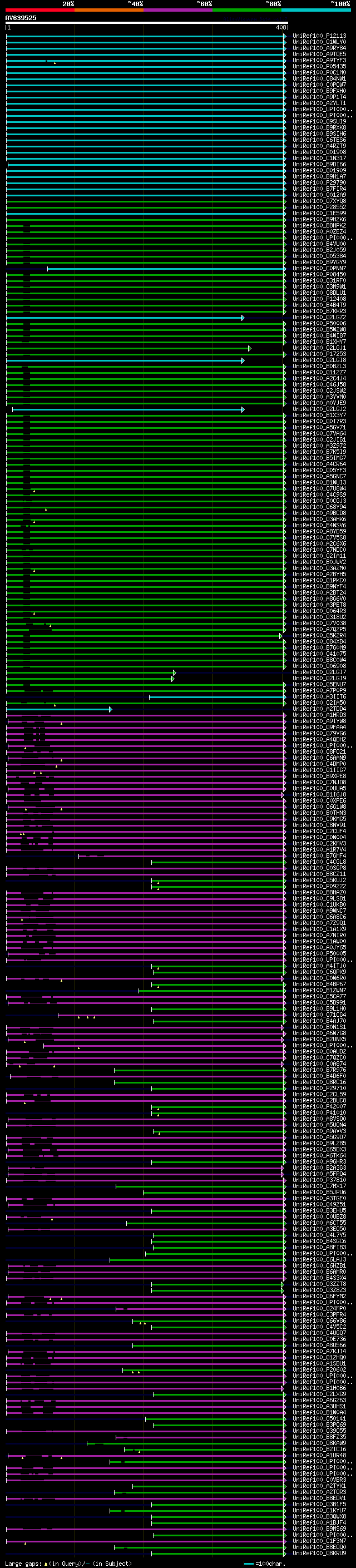Select hit label UniRef100_Q3ZZT8

click(319, 1284)
